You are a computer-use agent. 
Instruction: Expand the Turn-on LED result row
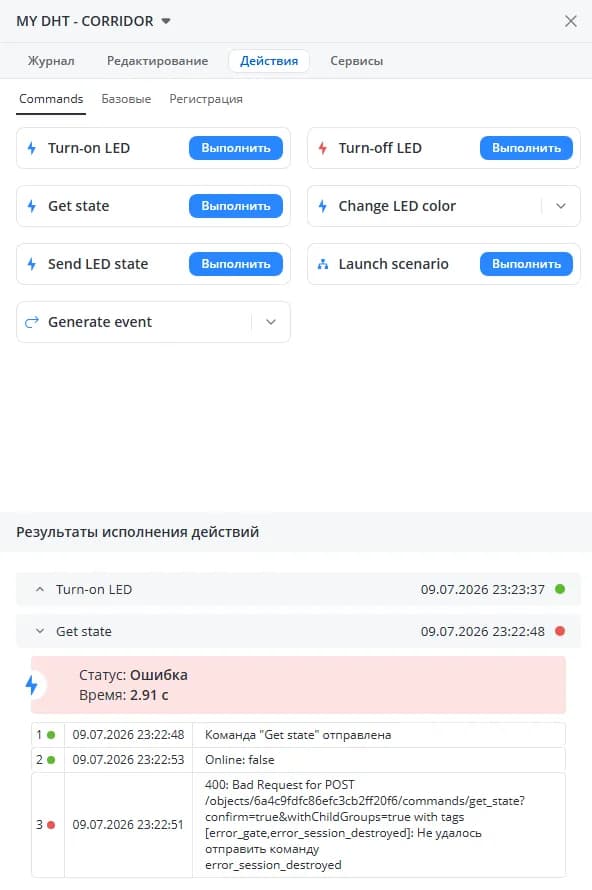click(40, 589)
